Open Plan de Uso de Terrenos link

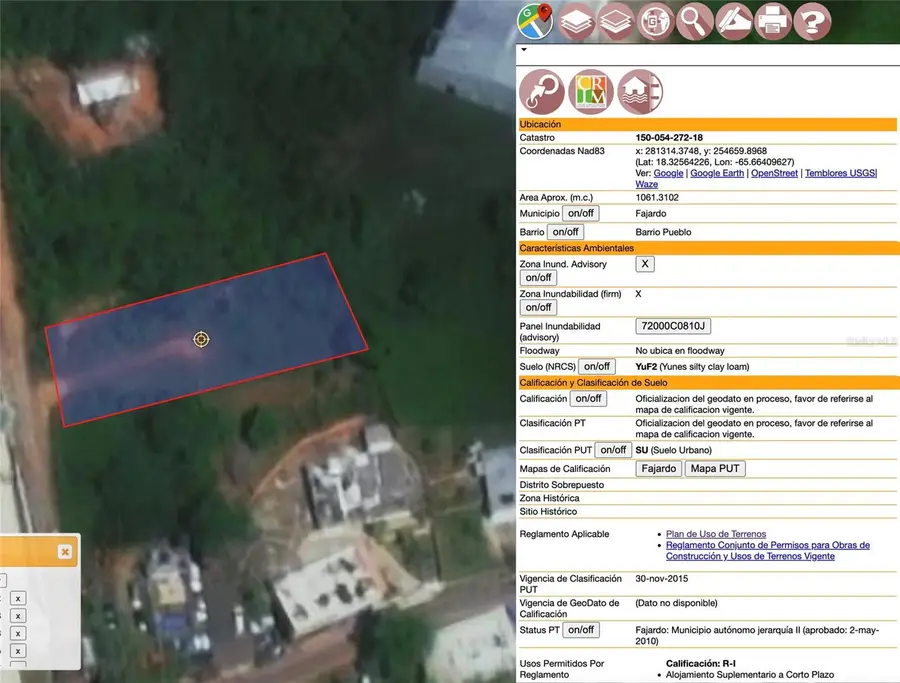tap(716, 534)
